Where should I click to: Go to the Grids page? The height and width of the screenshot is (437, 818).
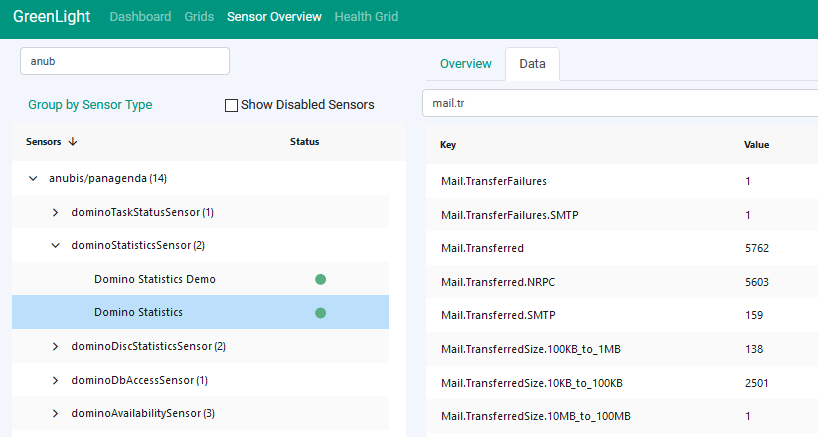coord(199,17)
